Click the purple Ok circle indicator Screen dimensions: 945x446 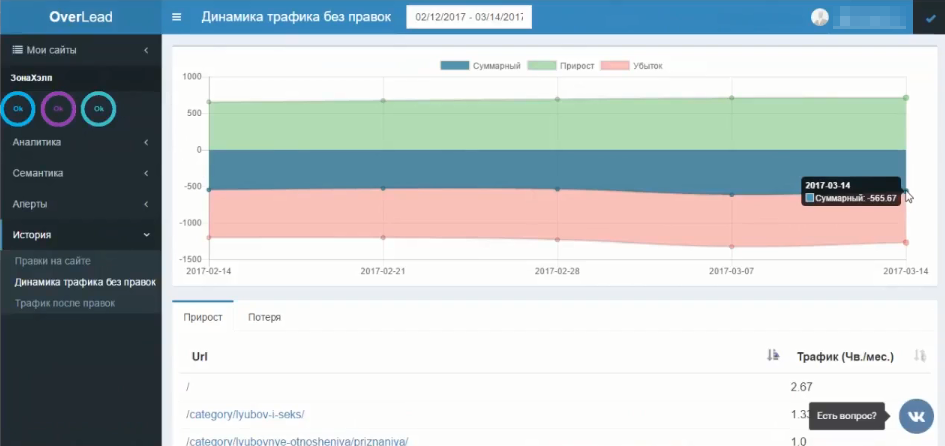(58, 109)
